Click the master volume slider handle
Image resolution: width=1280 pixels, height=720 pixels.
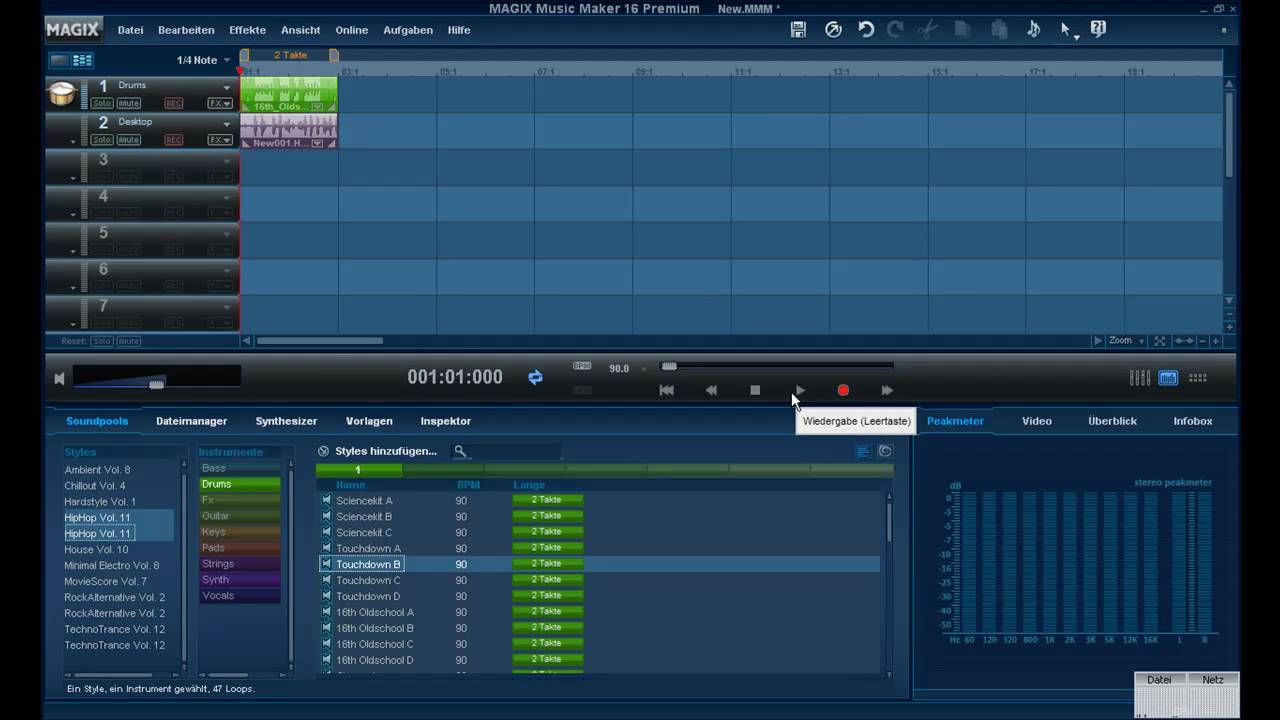156,383
